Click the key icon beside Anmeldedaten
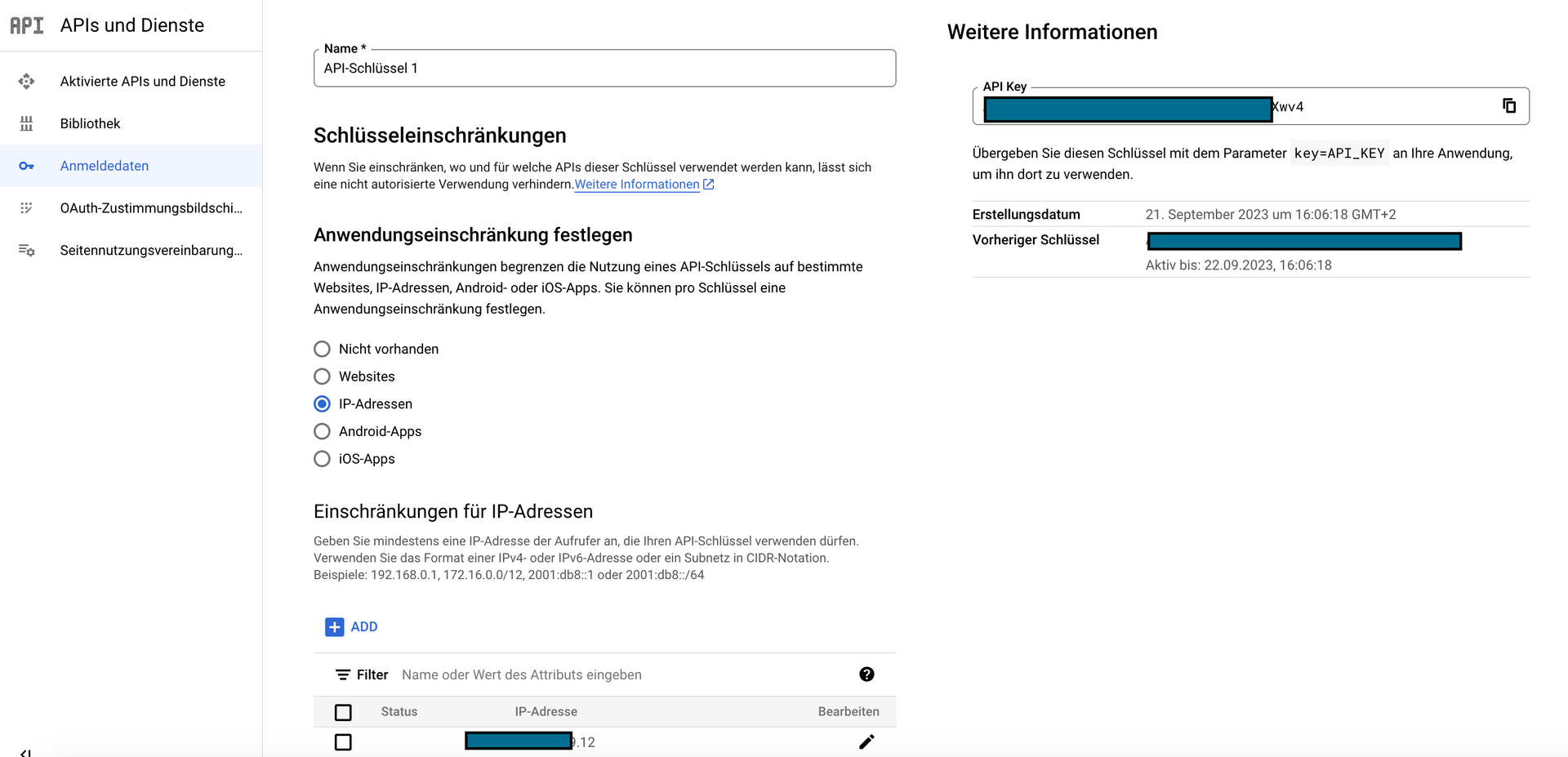The height and width of the screenshot is (757, 1568). pos(27,166)
